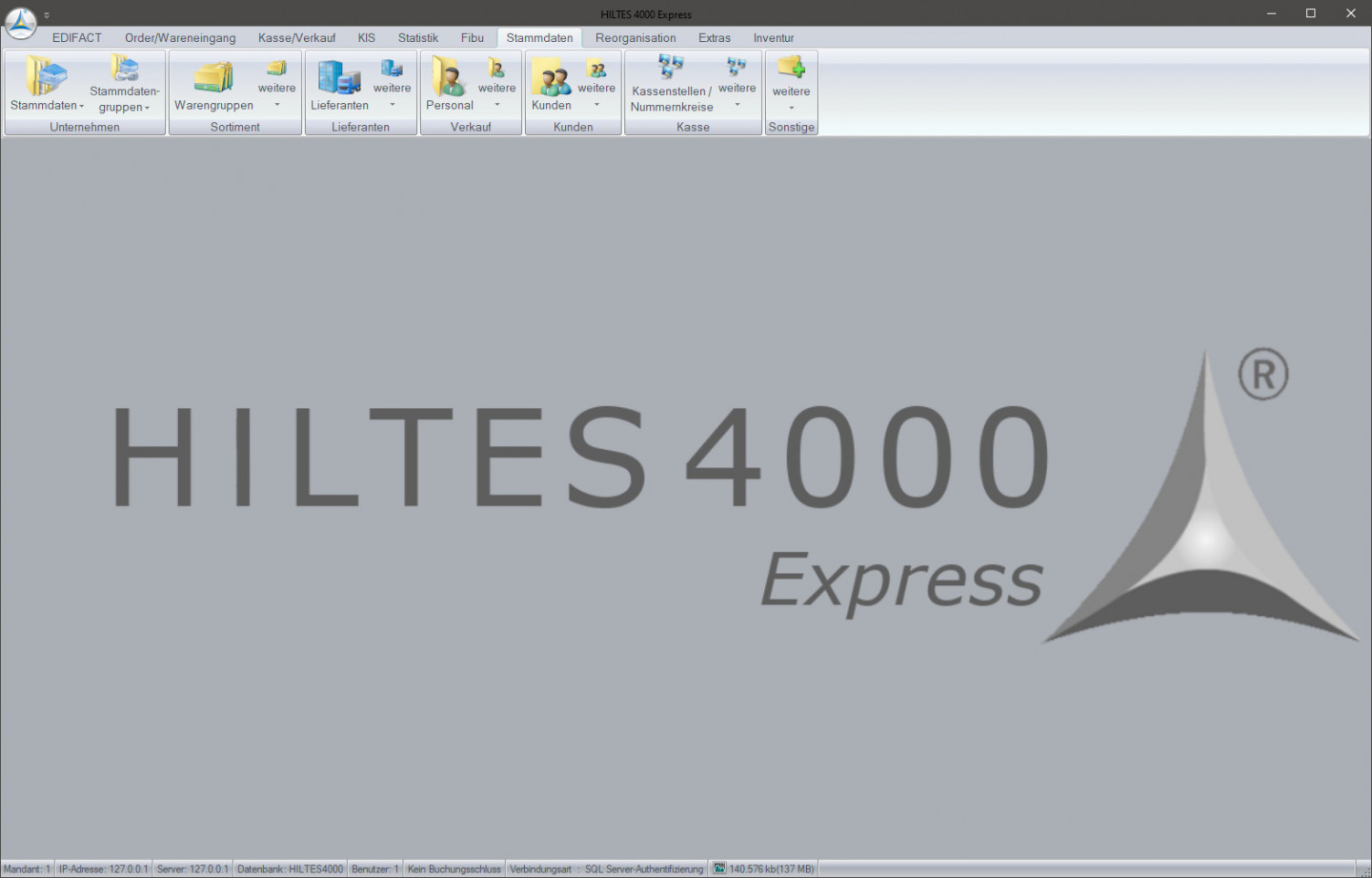This screenshot has width=1372, height=878.
Task: Click Mandant: 1 in status bar
Action: [27, 869]
